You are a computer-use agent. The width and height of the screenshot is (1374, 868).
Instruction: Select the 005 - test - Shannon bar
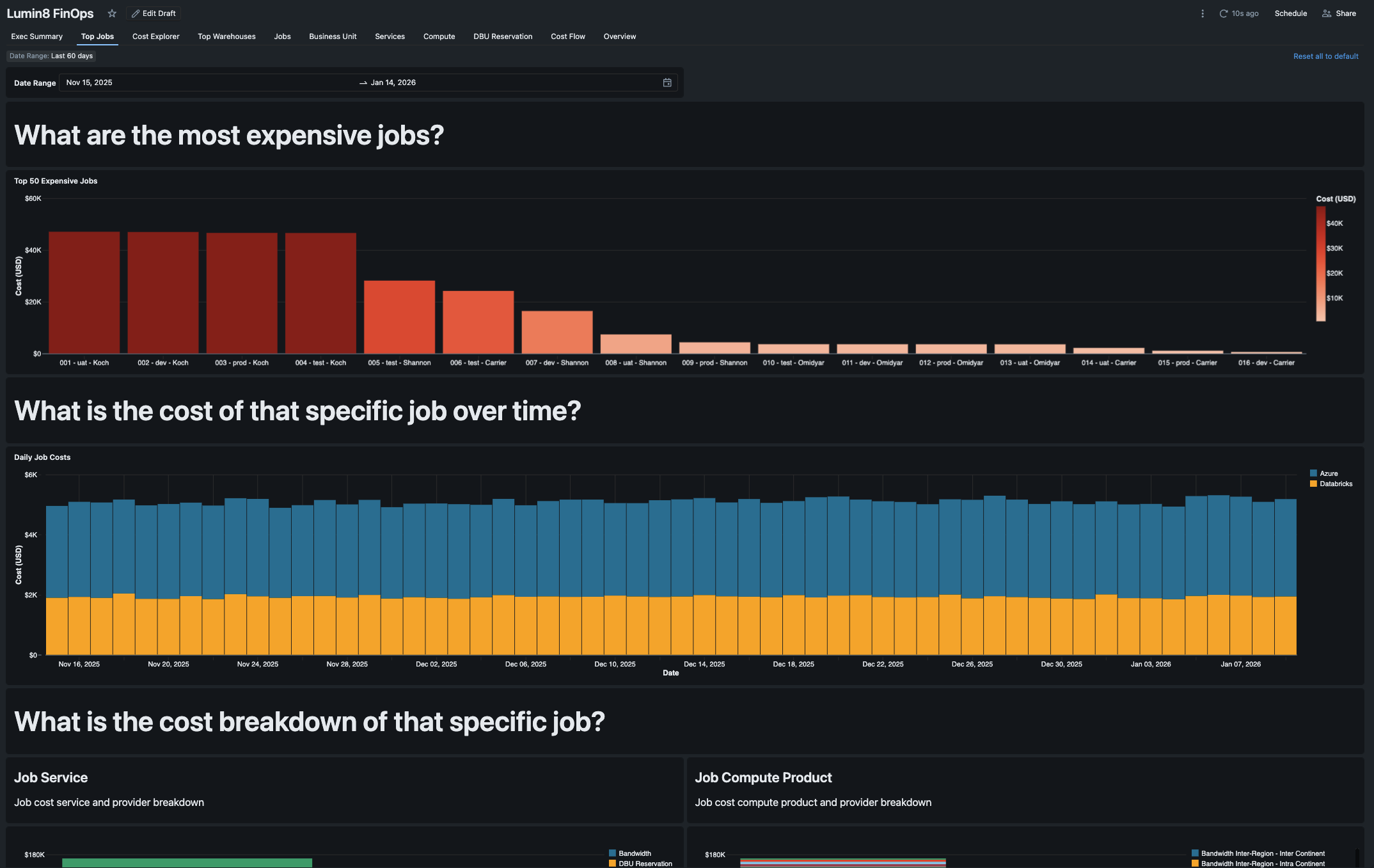point(399,317)
